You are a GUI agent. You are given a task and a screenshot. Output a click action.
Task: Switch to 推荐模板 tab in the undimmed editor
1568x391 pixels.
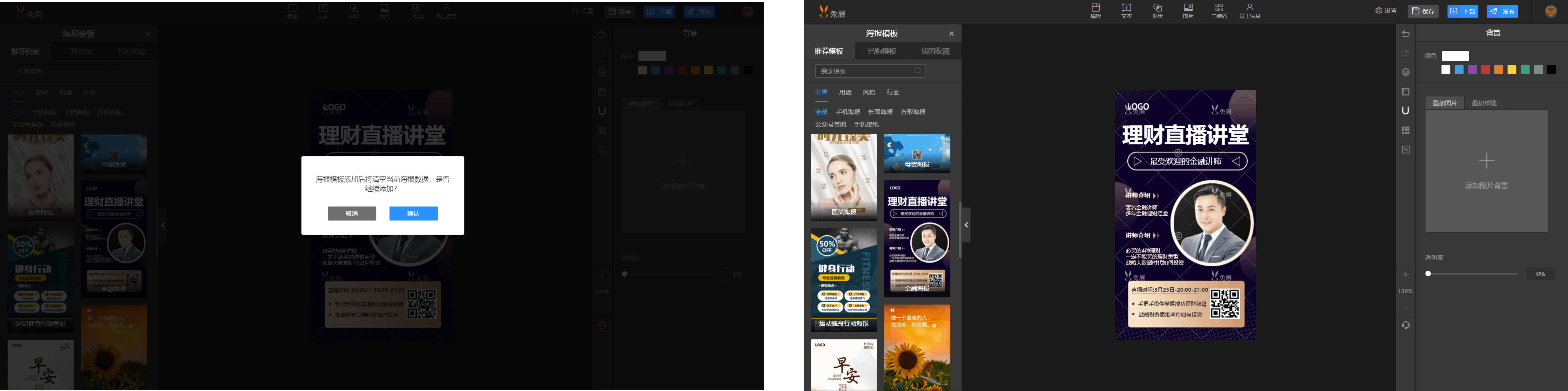829,51
